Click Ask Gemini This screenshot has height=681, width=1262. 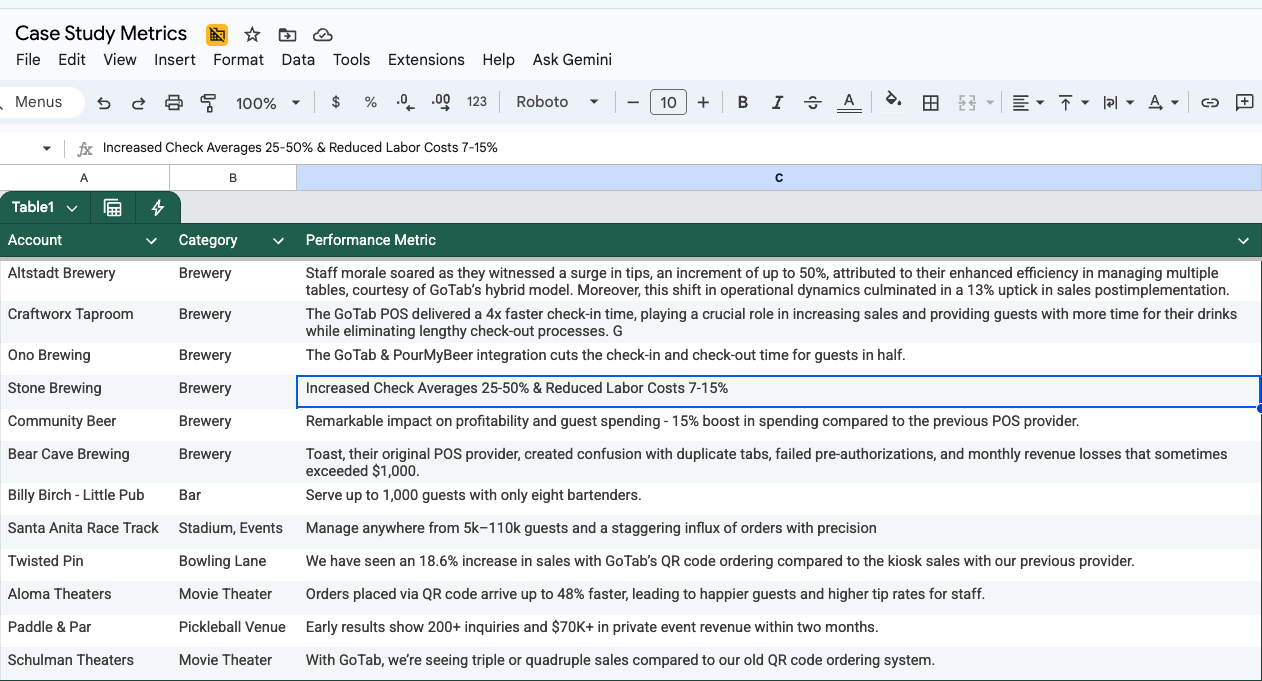coord(572,60)
